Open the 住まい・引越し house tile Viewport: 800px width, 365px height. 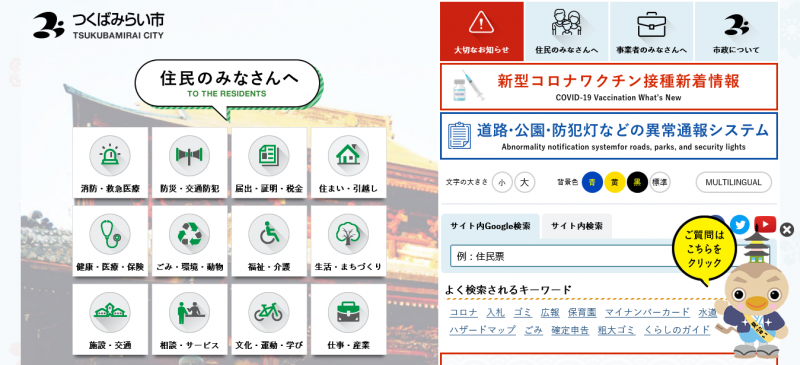(x=348, y=162)
